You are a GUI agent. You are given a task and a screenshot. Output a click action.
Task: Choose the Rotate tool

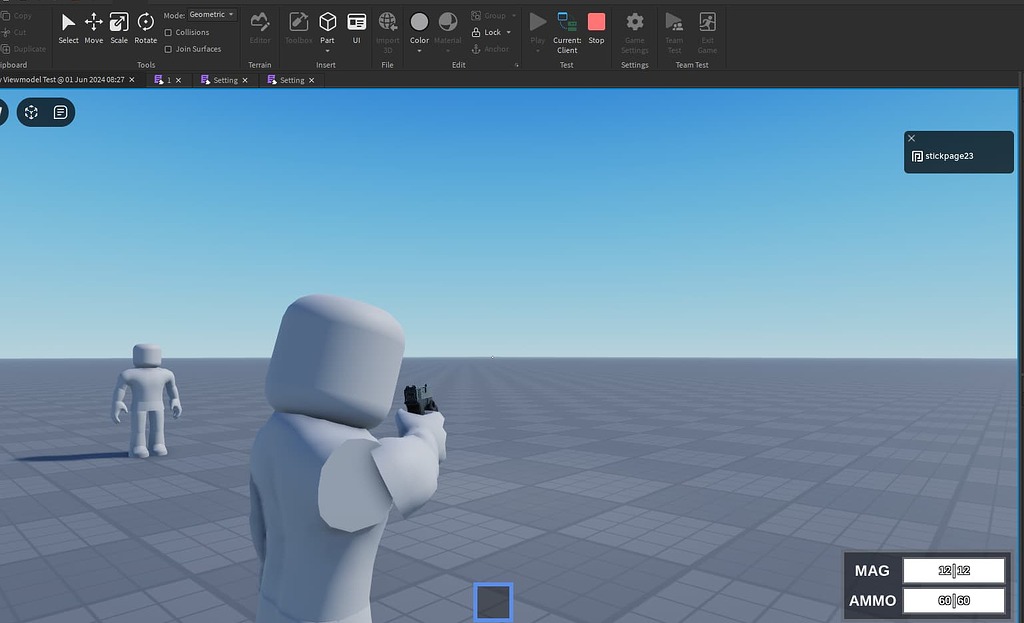pos(145,25)
